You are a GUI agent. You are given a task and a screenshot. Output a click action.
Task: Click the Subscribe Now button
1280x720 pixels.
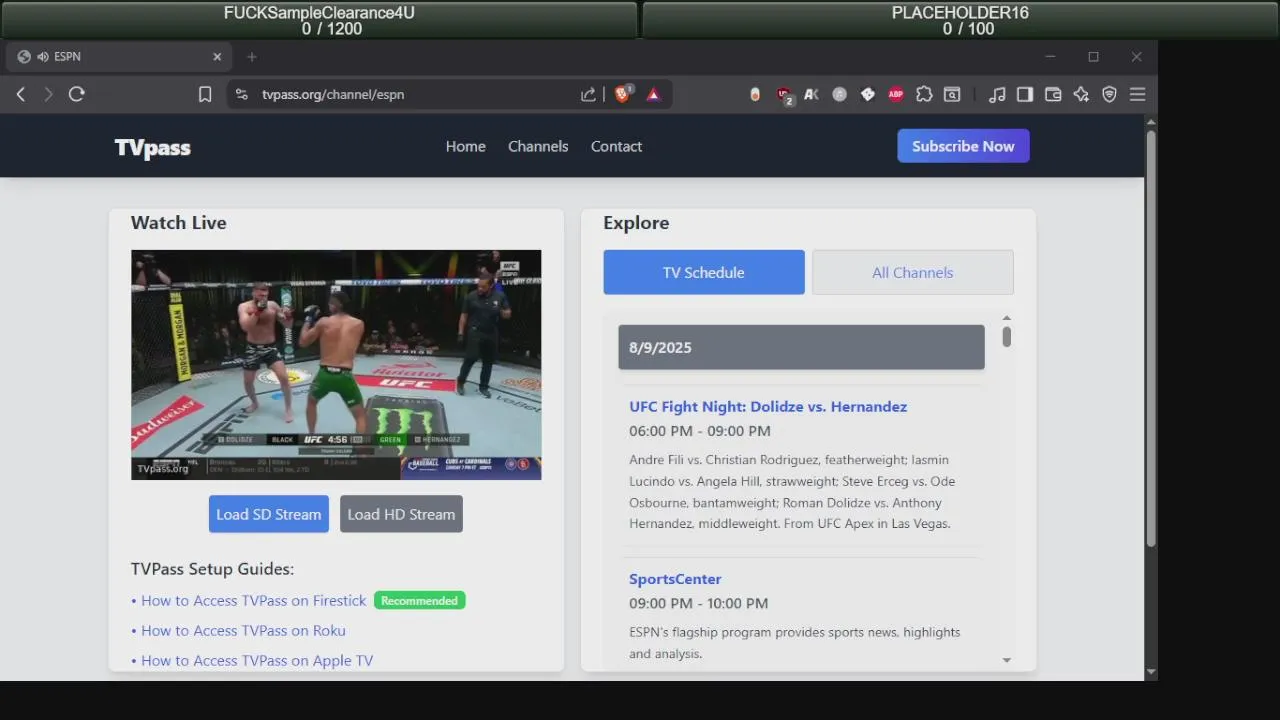pos(963,146)
